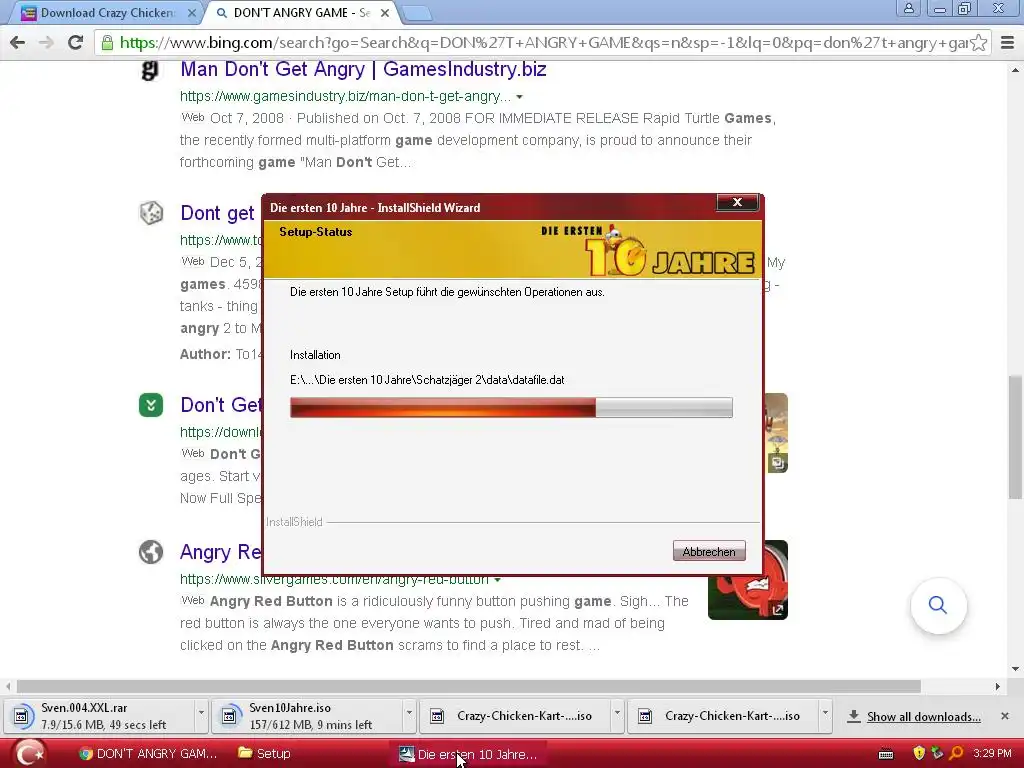Image resolution: width=1024 pixels, height=768 pixels.
Task: Expand the silvergames URL dropdown arrow
Action: tap(498, 580)
